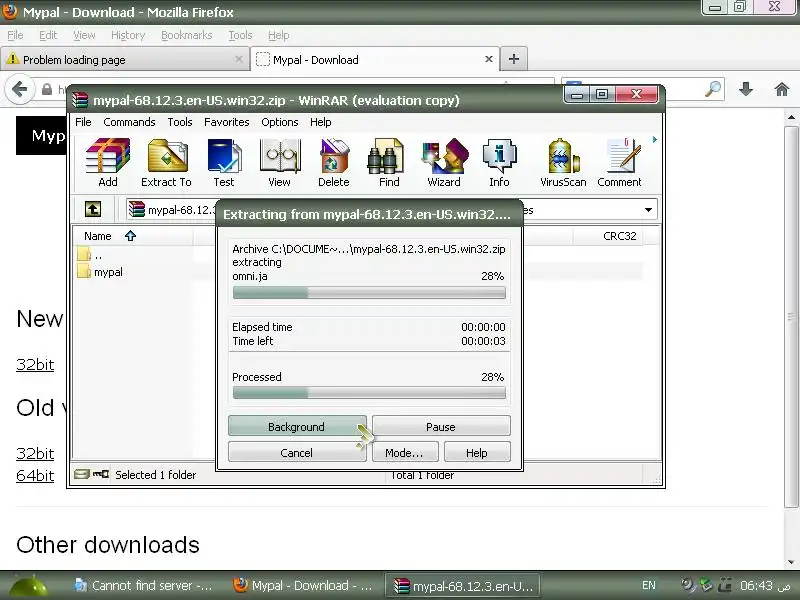Open the WinRAR Tools menu
Viewport: 800px width, 600px height.
tap(180, 122)
